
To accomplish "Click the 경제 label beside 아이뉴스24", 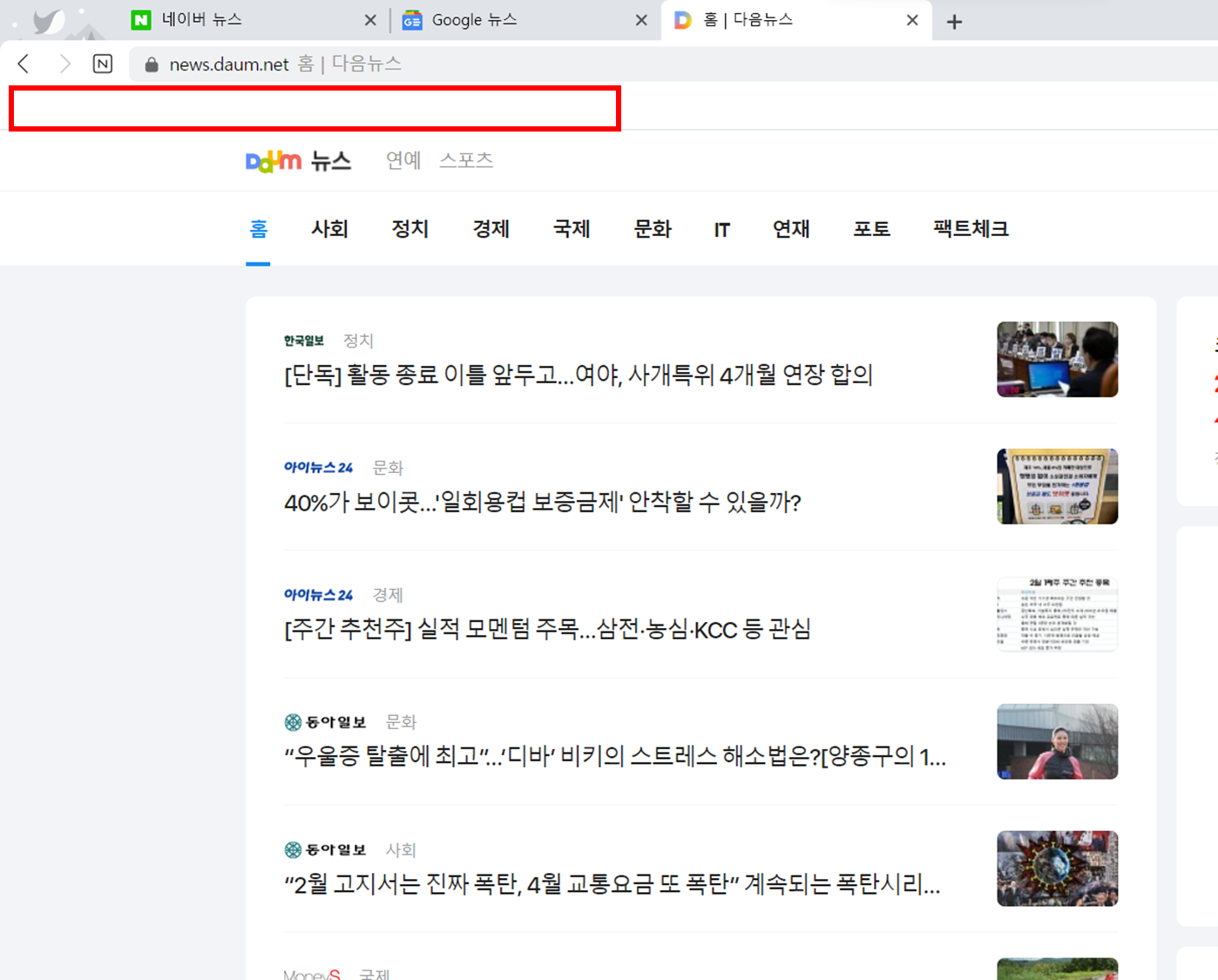I will [388, 595].
